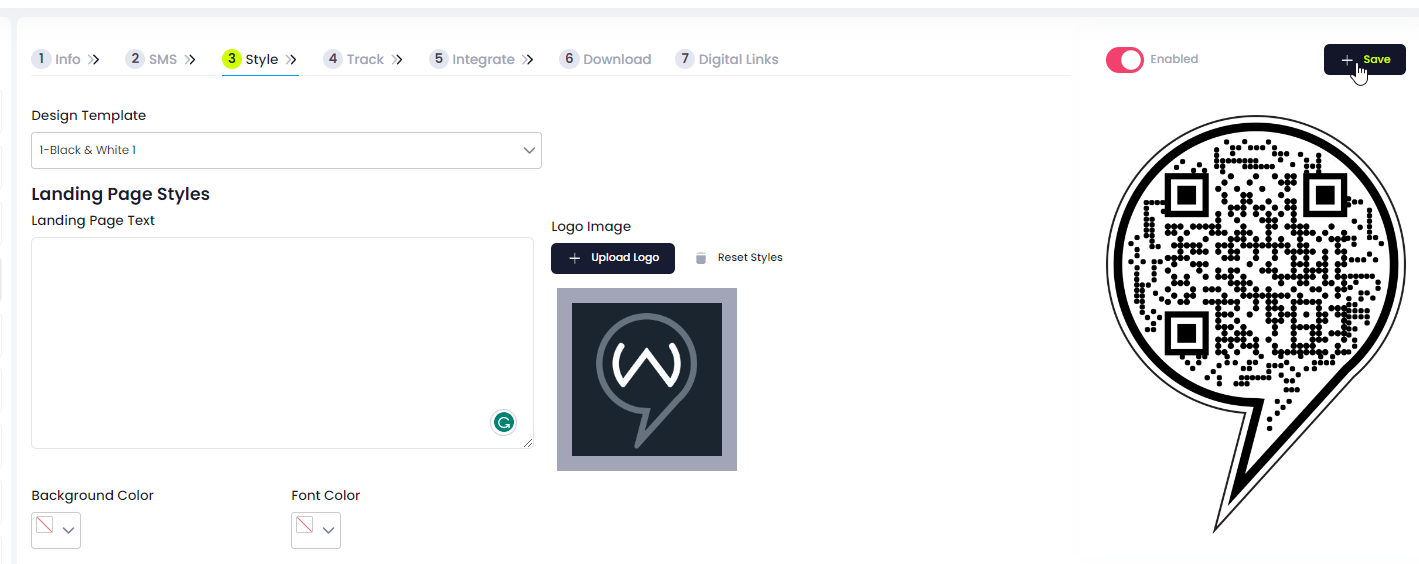Open the Digital Links step tab

click(x=727, y=59)
